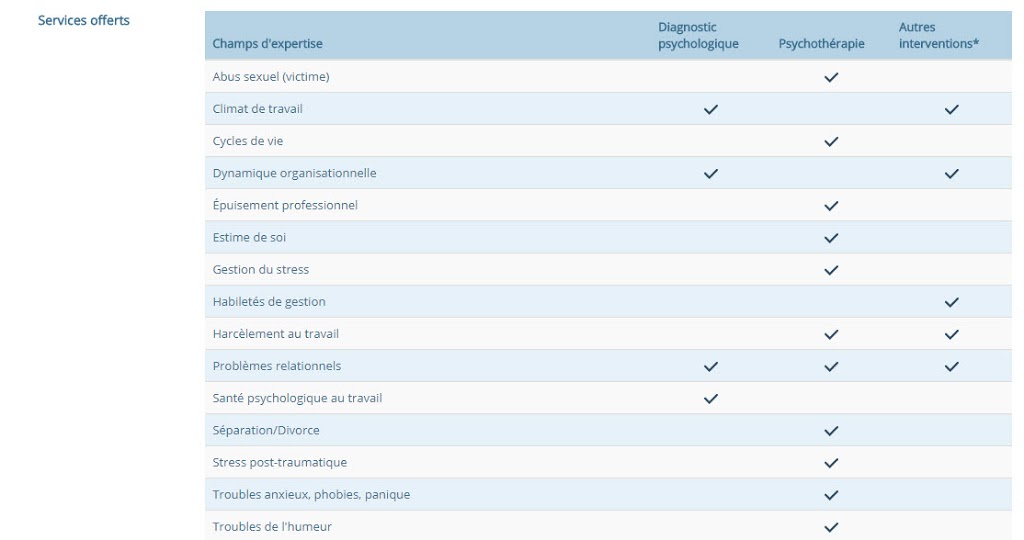Click Diagnostic psychologique checkmark for Climat de travail
The width and height of the screenshot is (1024, 540).
tap(711, 109)
